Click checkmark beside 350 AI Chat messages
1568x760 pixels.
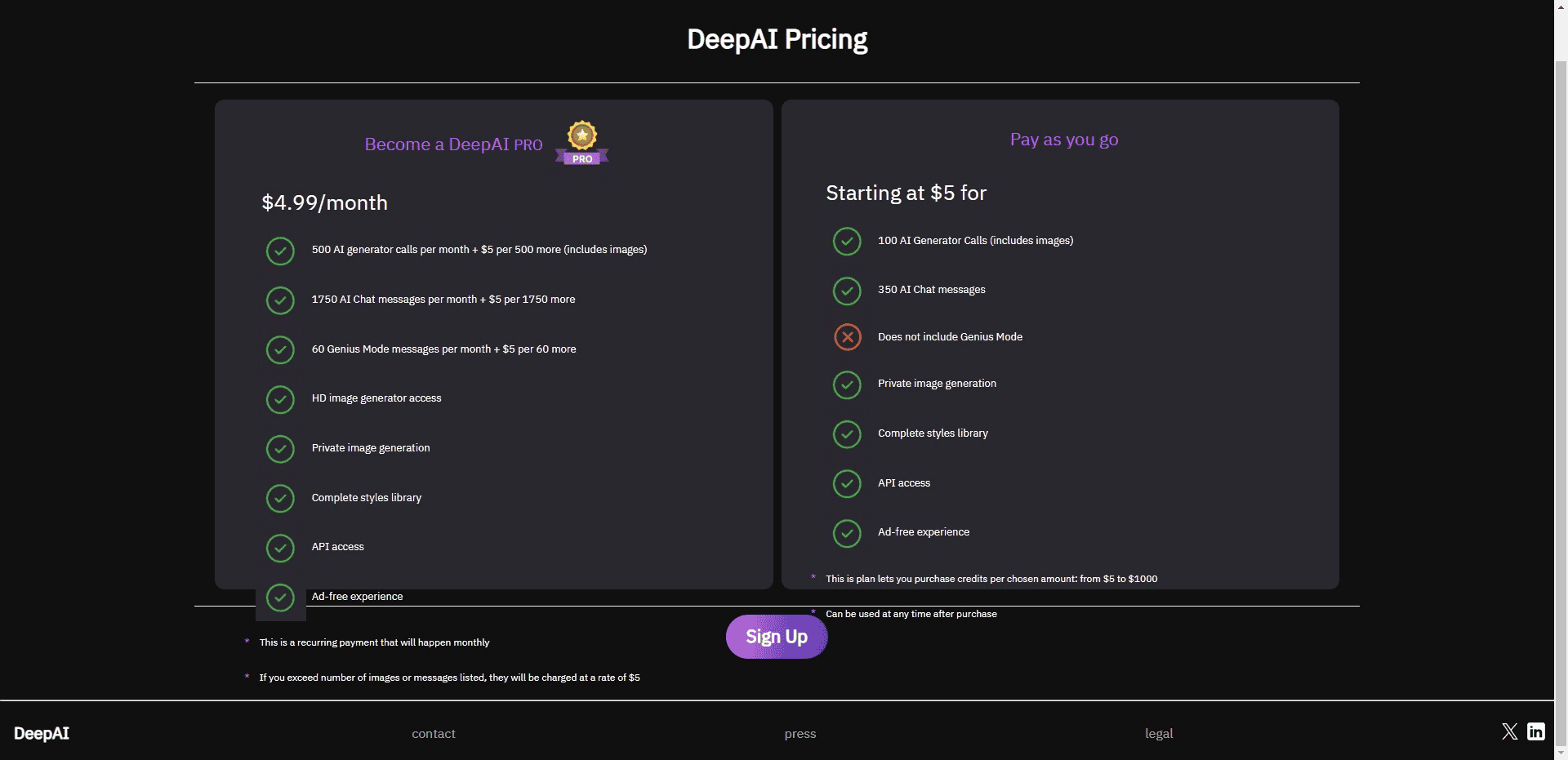pos(847,291)
